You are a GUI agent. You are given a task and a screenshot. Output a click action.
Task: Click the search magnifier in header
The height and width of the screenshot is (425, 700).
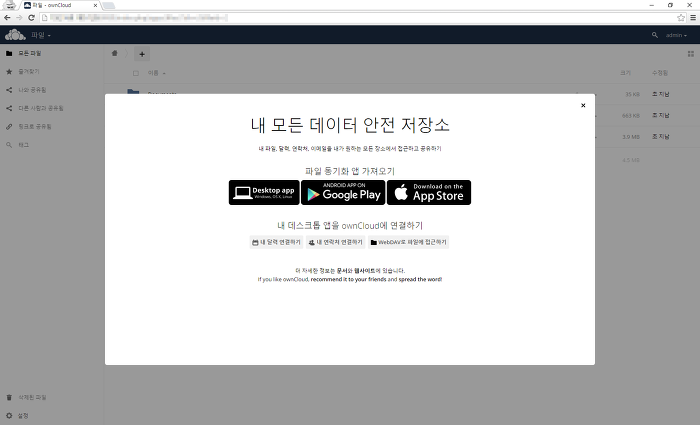(654, 35)
